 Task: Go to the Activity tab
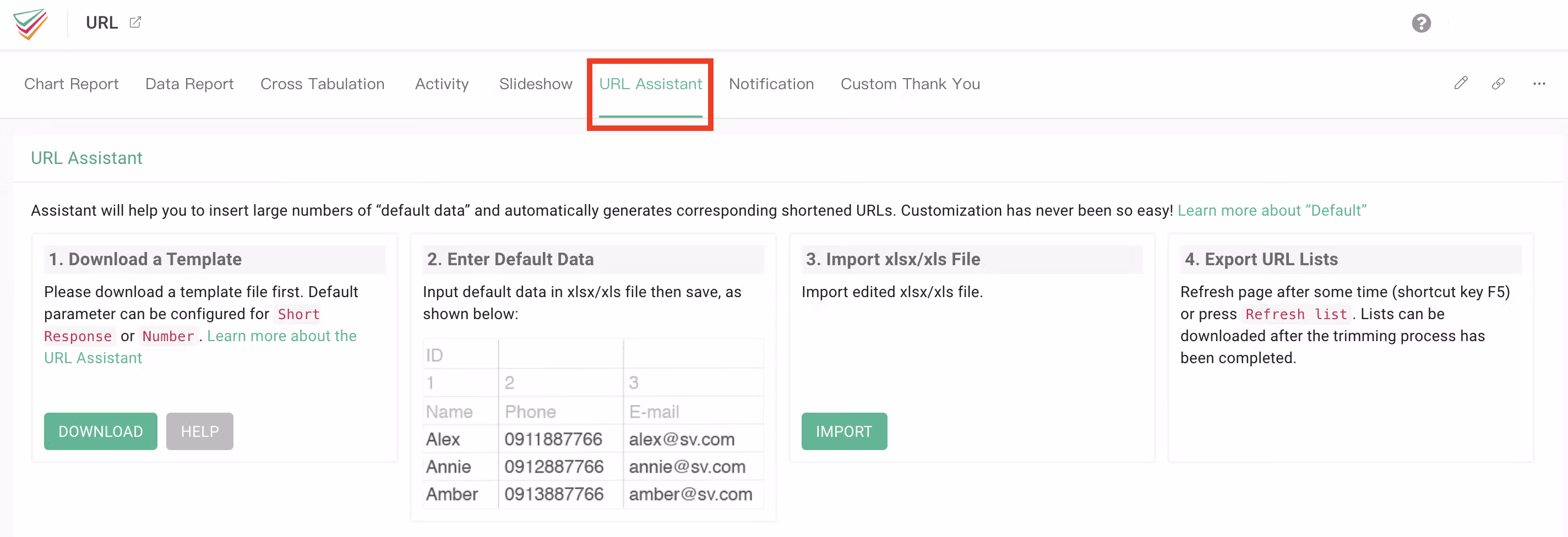click(442, 84)
